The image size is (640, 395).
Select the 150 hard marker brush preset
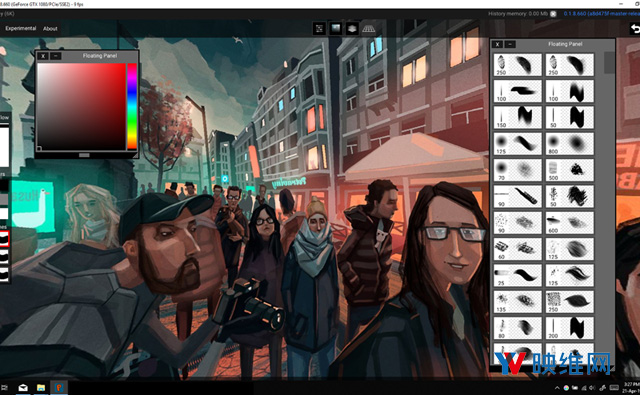click(x=518, y=117)
